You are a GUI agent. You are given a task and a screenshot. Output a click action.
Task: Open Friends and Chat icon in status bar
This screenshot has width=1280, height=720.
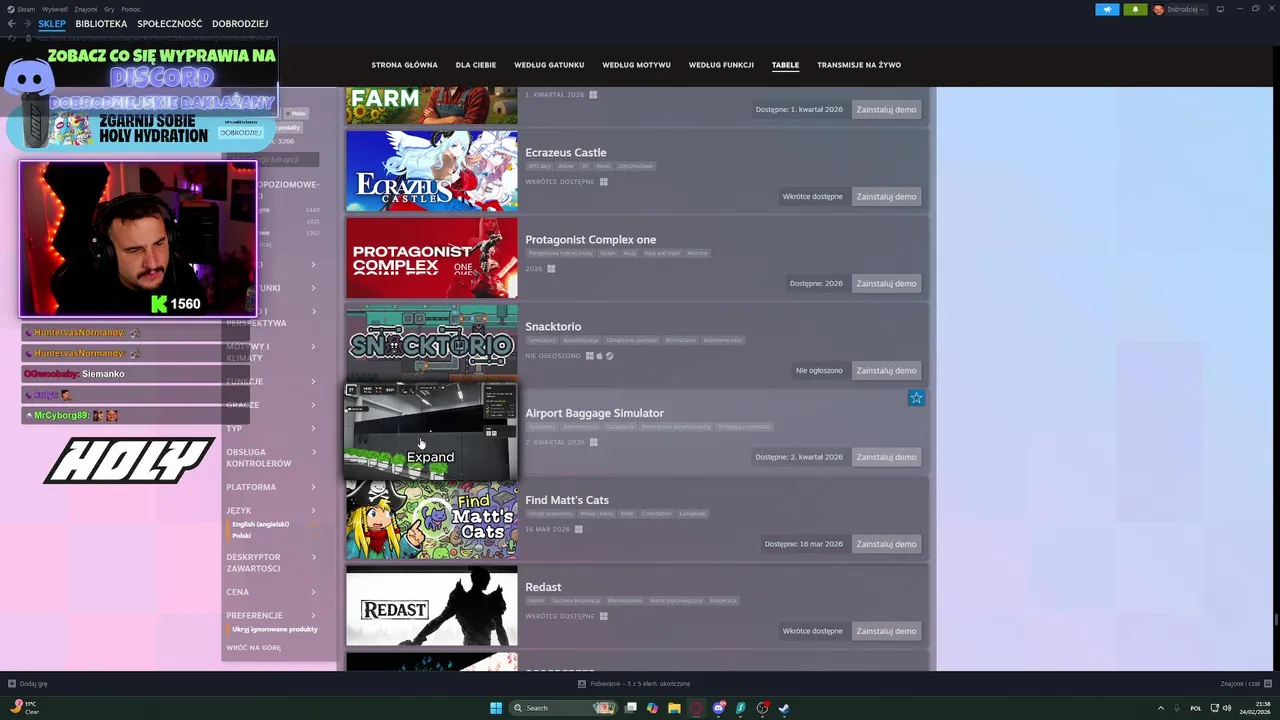1266,684
